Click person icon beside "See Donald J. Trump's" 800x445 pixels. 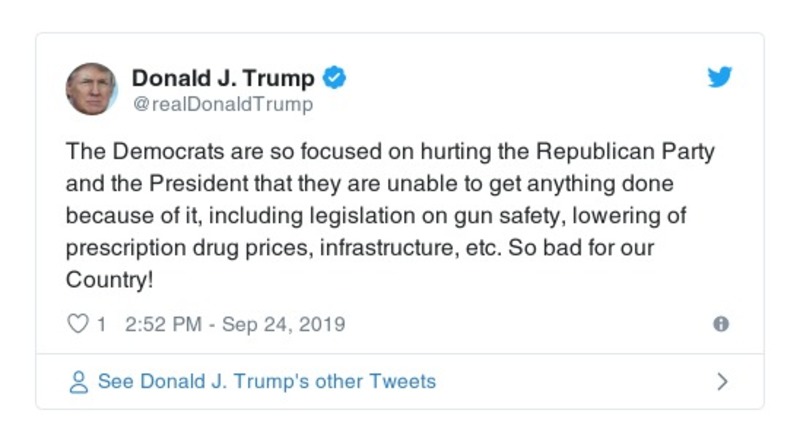point(78,382)
